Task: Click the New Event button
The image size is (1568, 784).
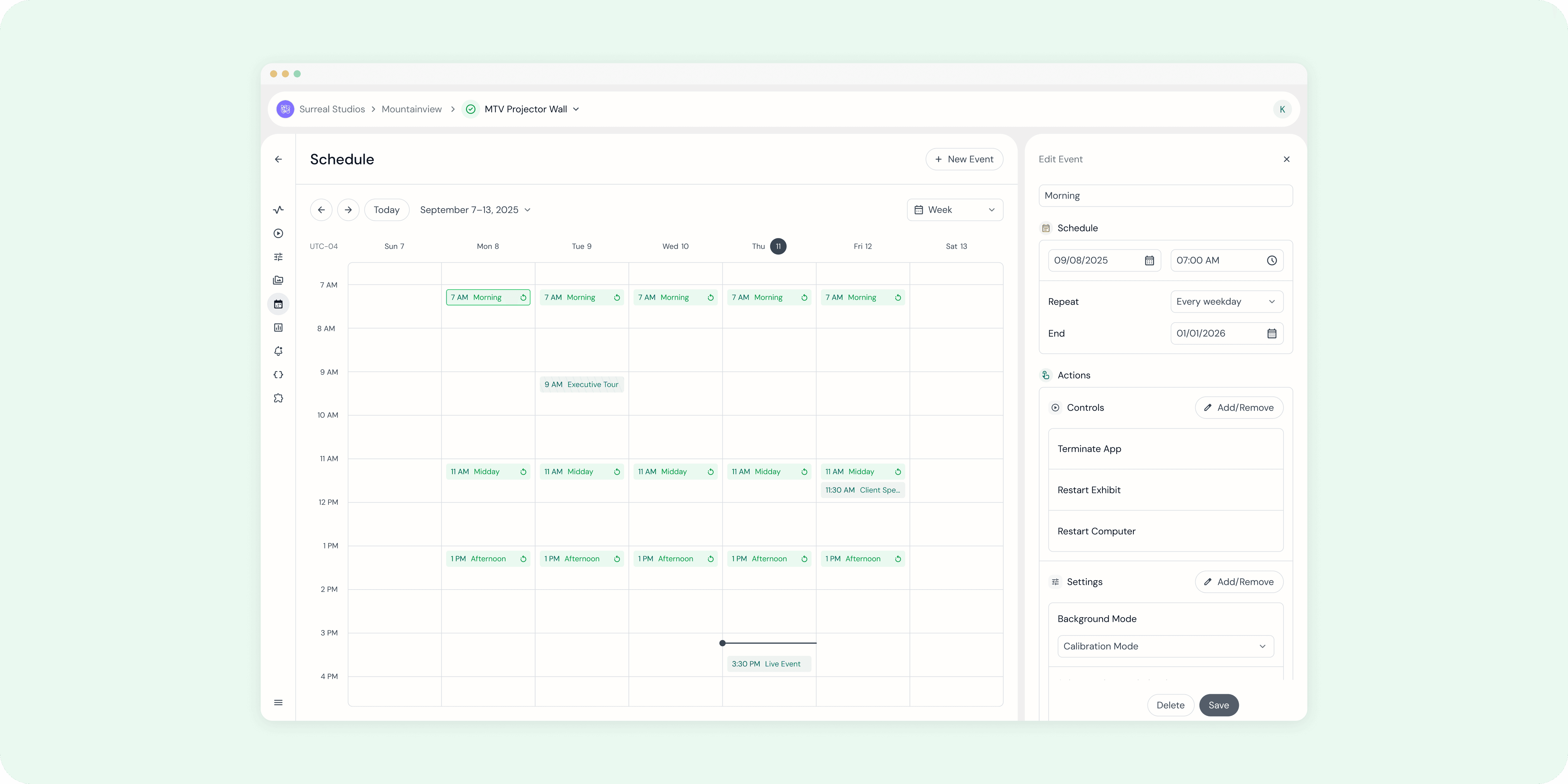Action: point(964,159)
